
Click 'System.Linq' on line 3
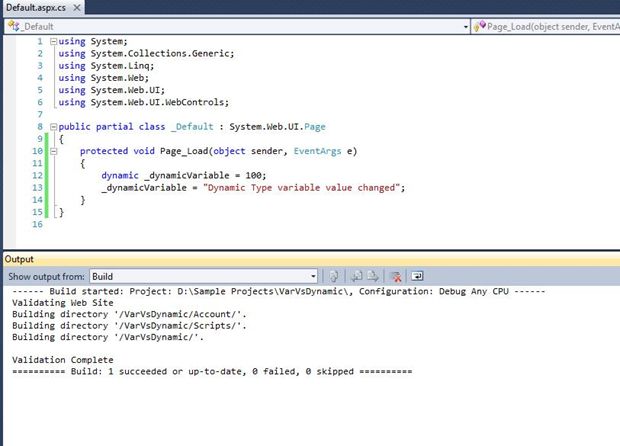tap(120, 66)
